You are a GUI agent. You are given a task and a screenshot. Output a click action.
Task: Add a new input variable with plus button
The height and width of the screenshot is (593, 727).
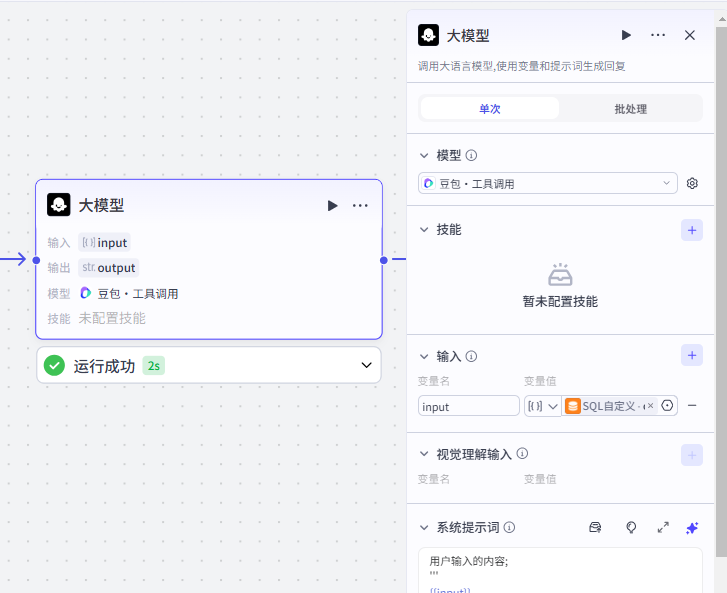point(692,355)
